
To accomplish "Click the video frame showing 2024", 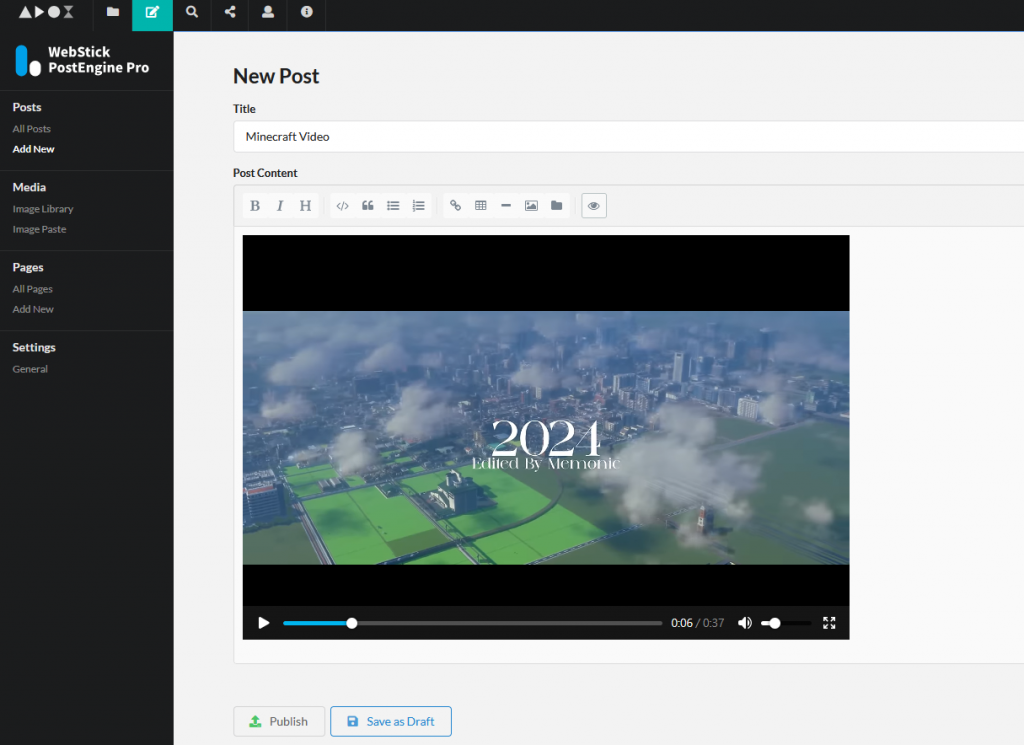I will tap(546, 437).
